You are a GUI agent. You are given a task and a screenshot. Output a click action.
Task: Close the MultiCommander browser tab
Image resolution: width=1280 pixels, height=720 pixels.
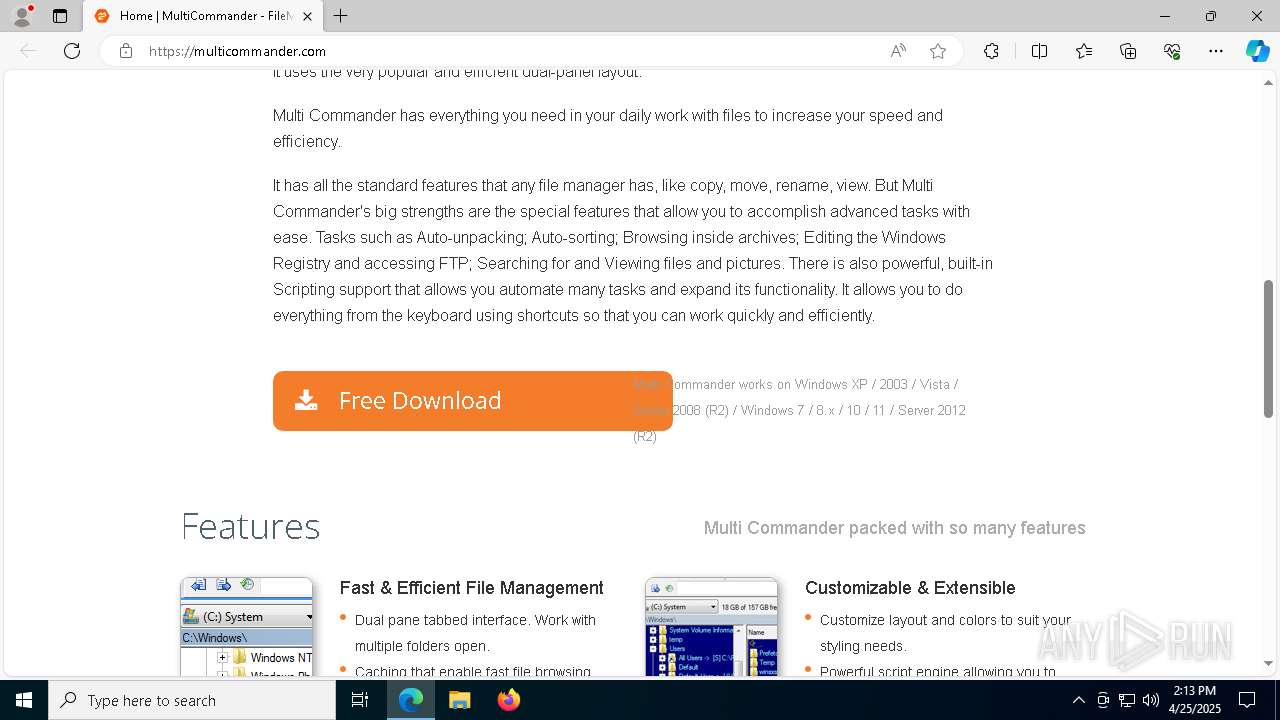click(308, 16)
